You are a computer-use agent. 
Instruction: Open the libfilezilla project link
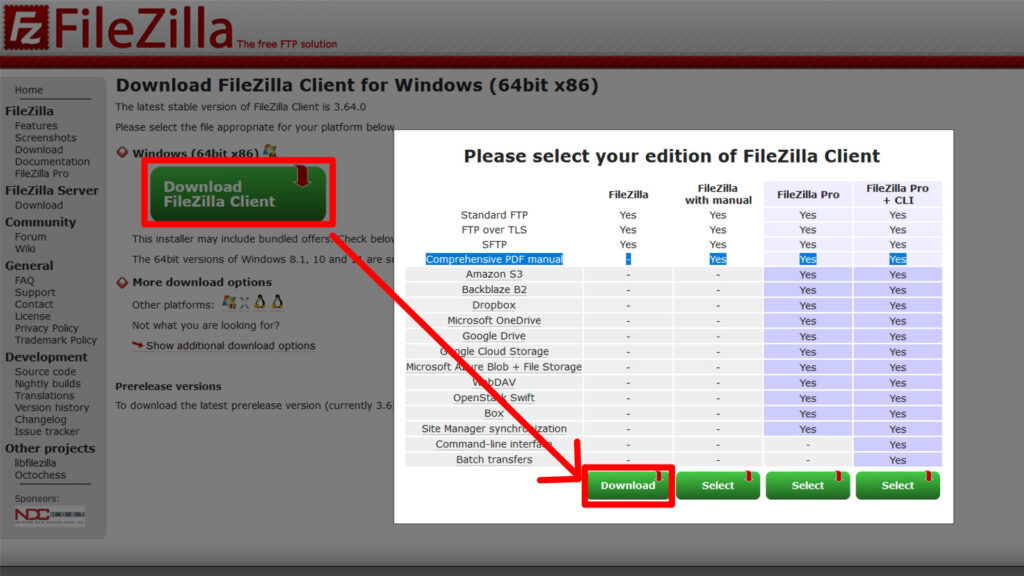[35, 463]
